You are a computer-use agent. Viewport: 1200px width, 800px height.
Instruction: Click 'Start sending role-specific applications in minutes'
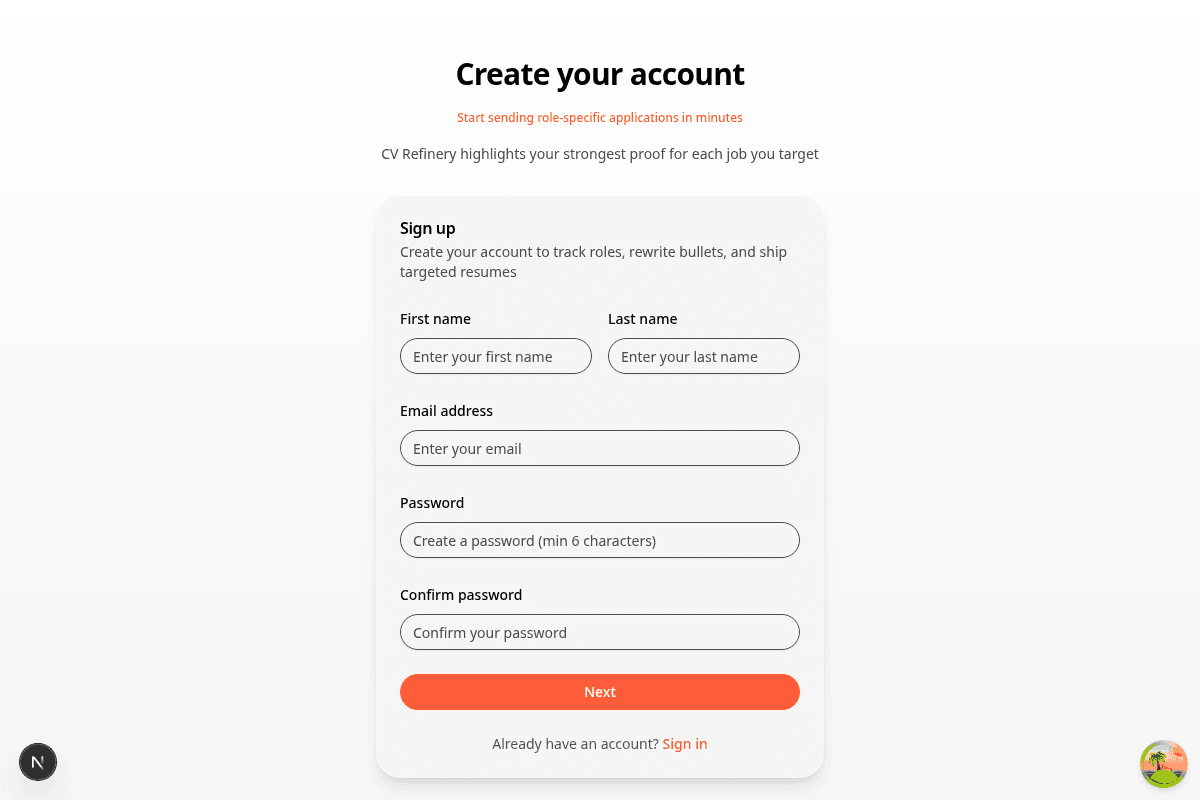point(600,117)
